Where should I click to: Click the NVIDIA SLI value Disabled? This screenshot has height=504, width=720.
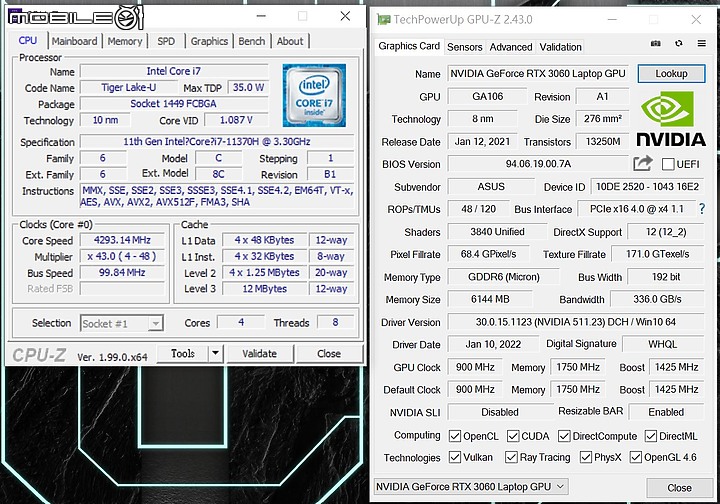(500, 412)
